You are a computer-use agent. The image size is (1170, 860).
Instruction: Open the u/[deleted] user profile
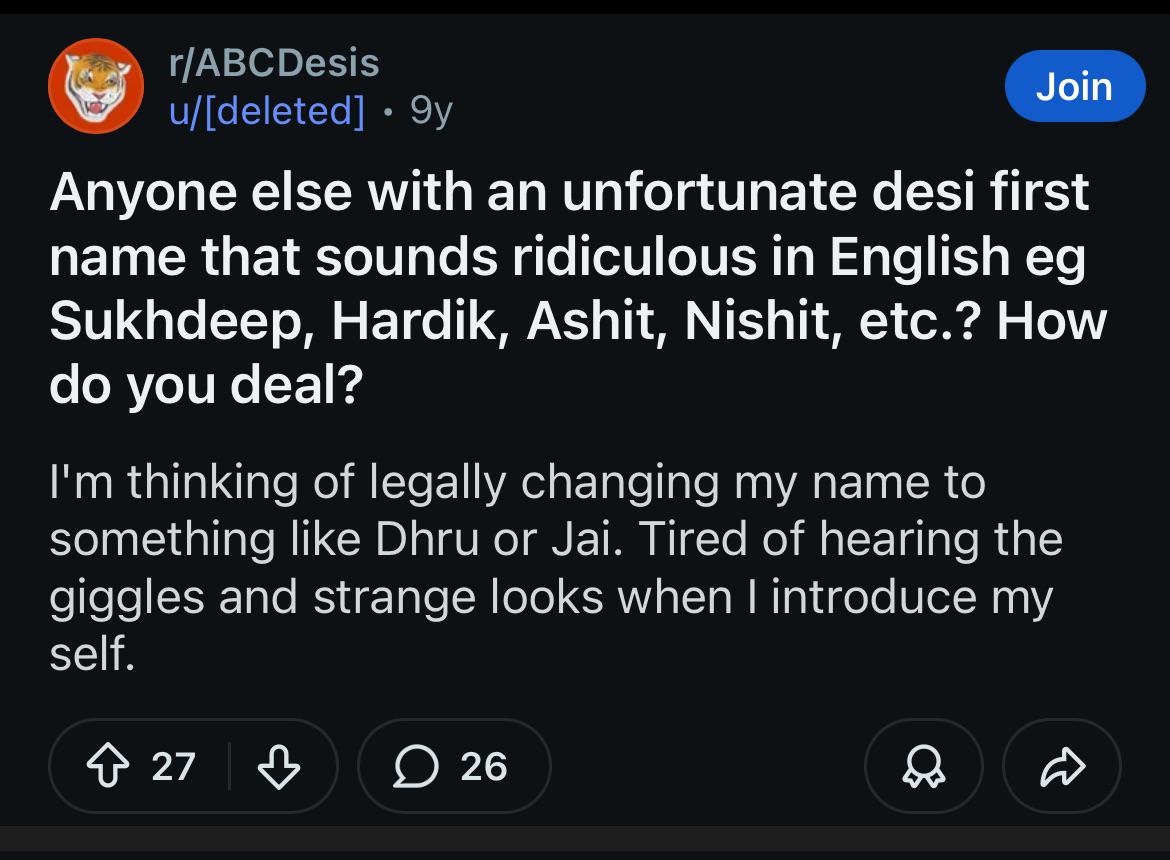(267, 111)
